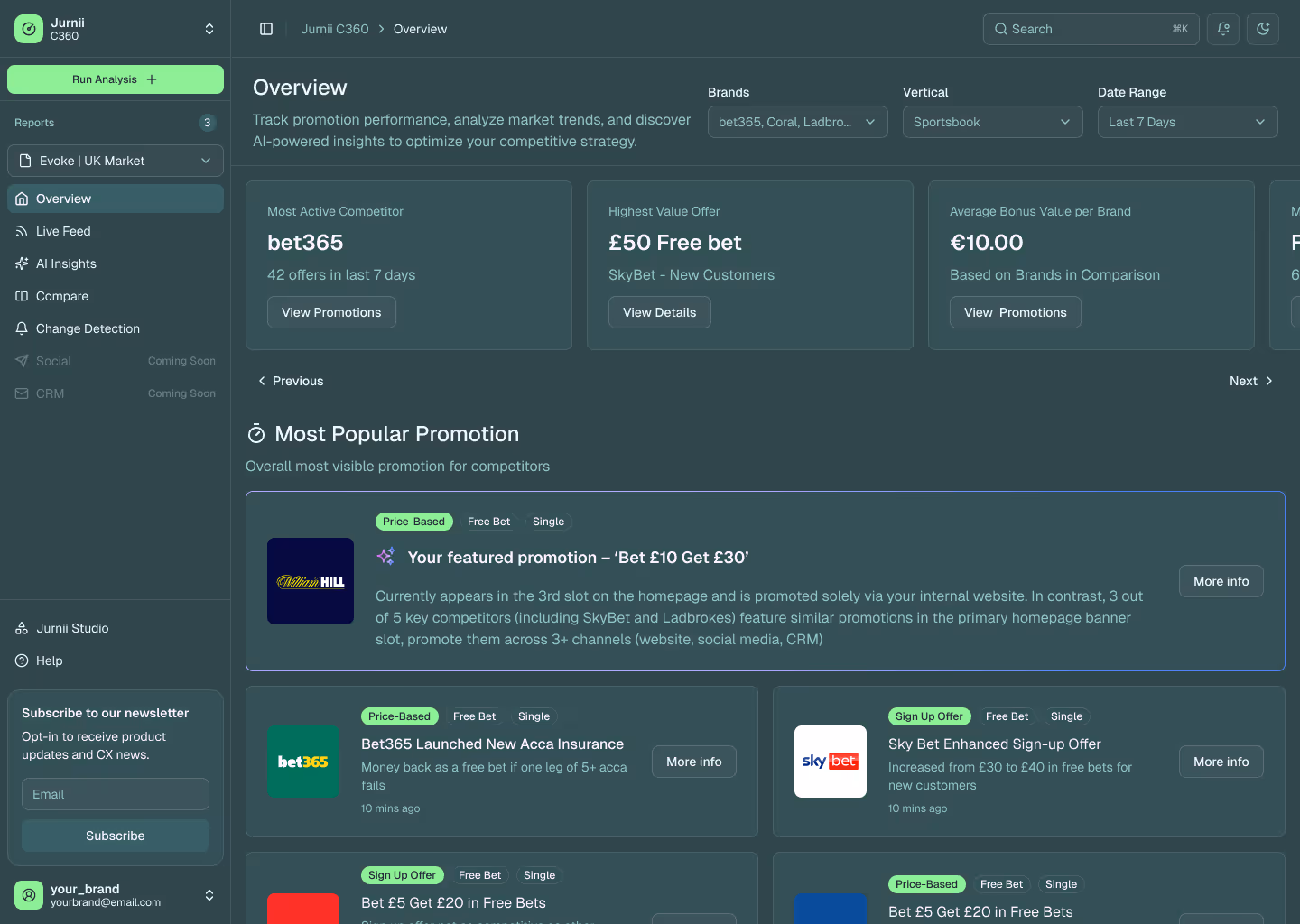Click the Run Analysis button
This screenshot has height=924, width=1300.
pyautogui.click(x=116, y=79)
